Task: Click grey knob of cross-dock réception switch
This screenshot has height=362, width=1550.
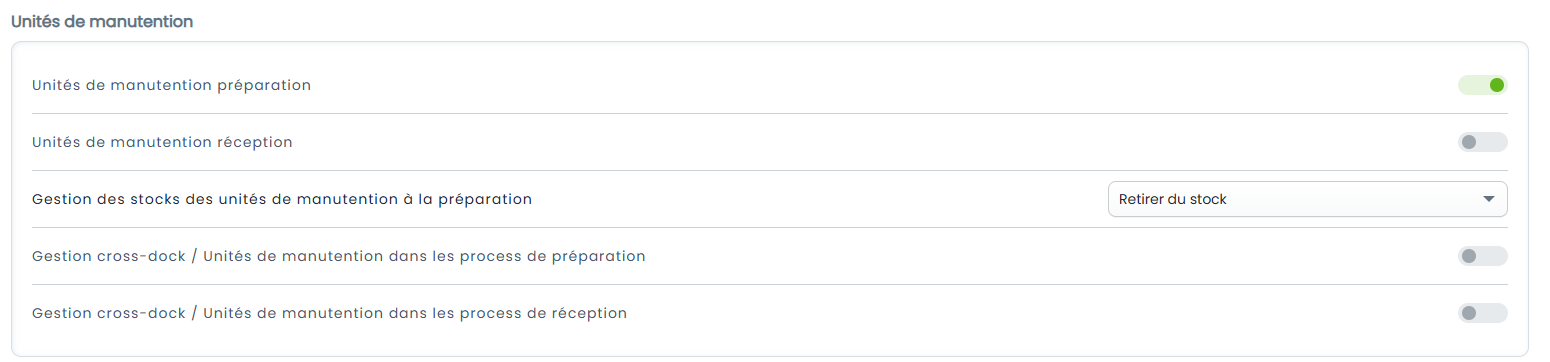Action: [x=1468, y=313]
